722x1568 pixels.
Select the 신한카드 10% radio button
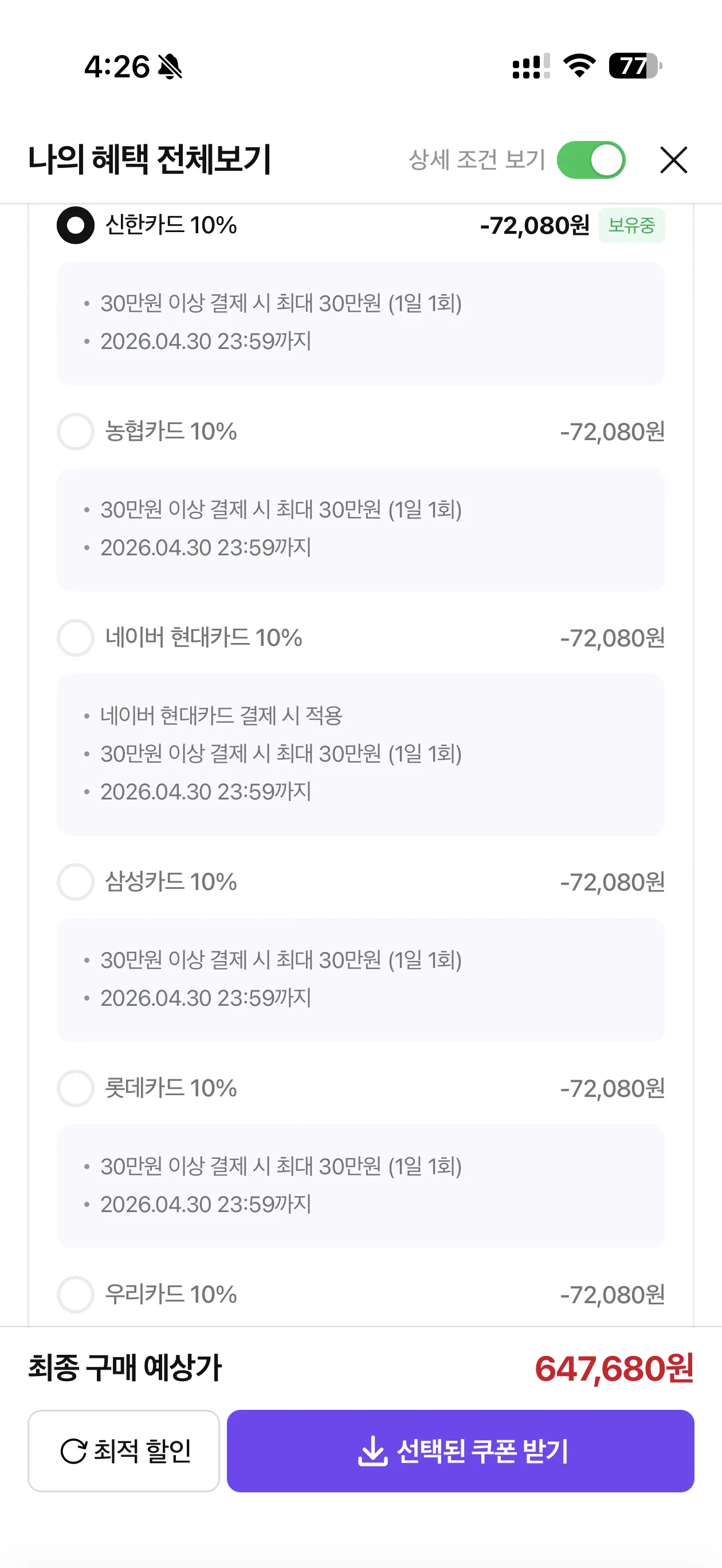[x=76, y=225]
